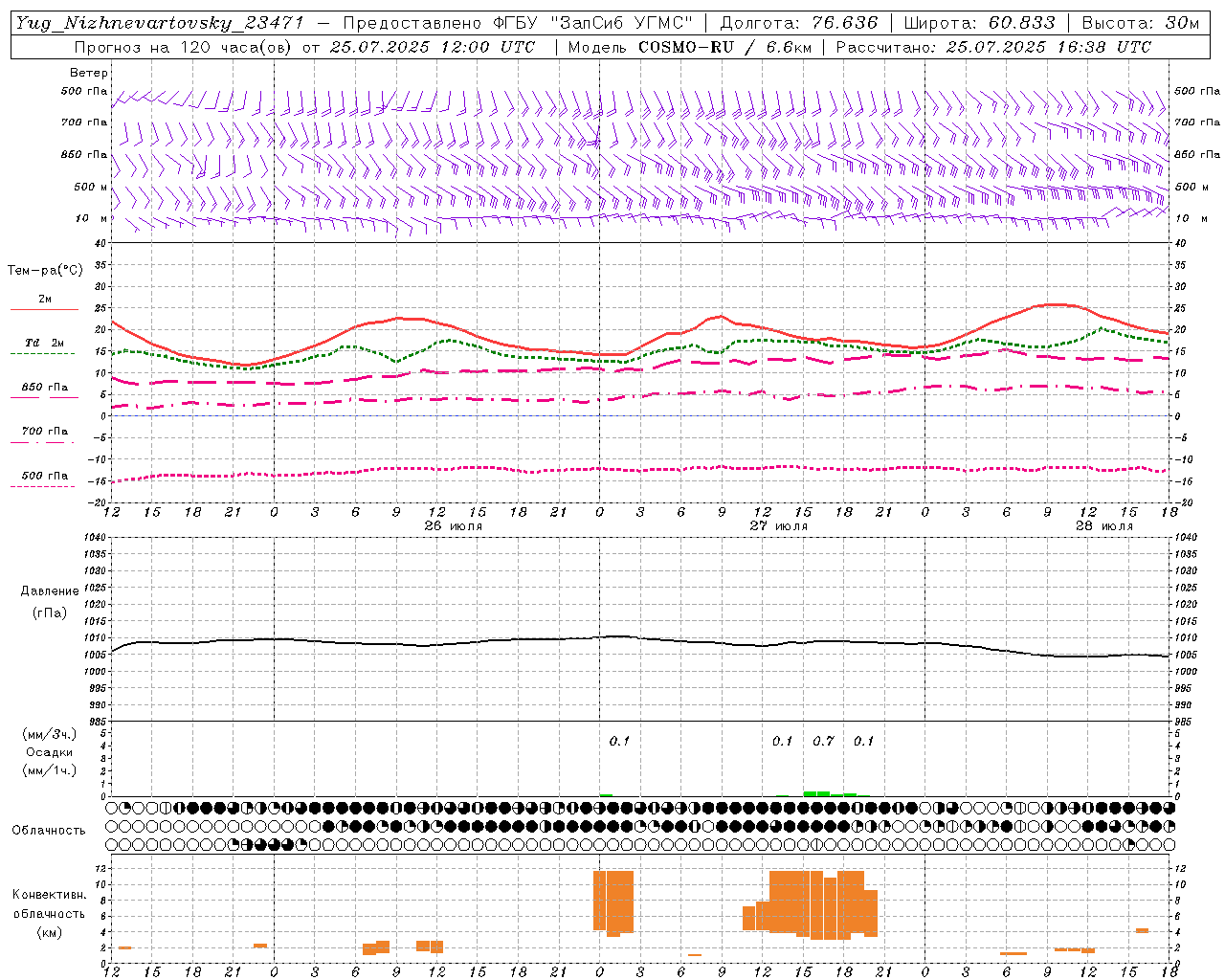Click the Давление panel label

click(50, 591)
